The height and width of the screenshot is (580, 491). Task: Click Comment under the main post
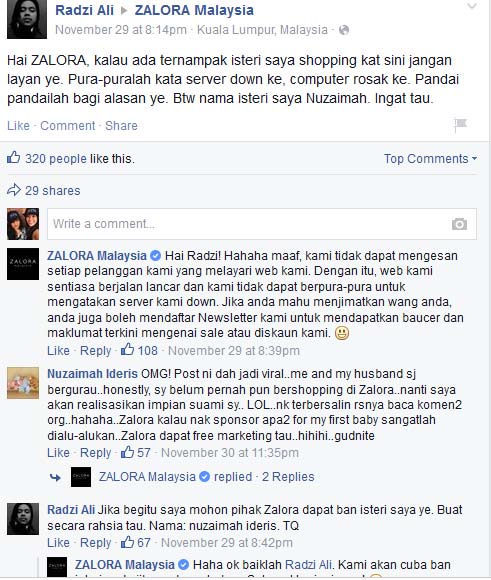coord(68,126)
